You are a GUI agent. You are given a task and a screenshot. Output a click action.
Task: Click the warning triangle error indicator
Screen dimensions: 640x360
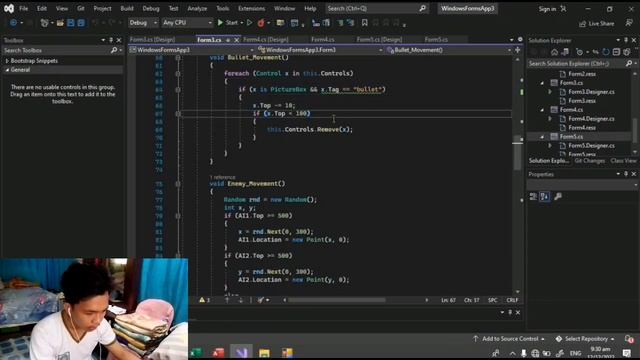click(x=202, y=300)
